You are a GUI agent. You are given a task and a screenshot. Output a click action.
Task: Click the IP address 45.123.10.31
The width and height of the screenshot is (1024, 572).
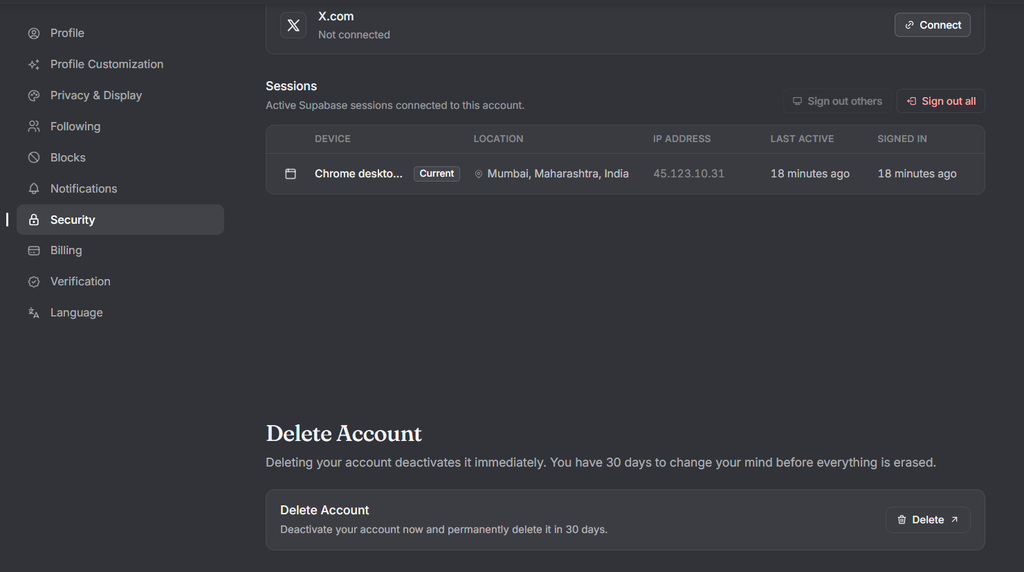click(x=688, y=174)
